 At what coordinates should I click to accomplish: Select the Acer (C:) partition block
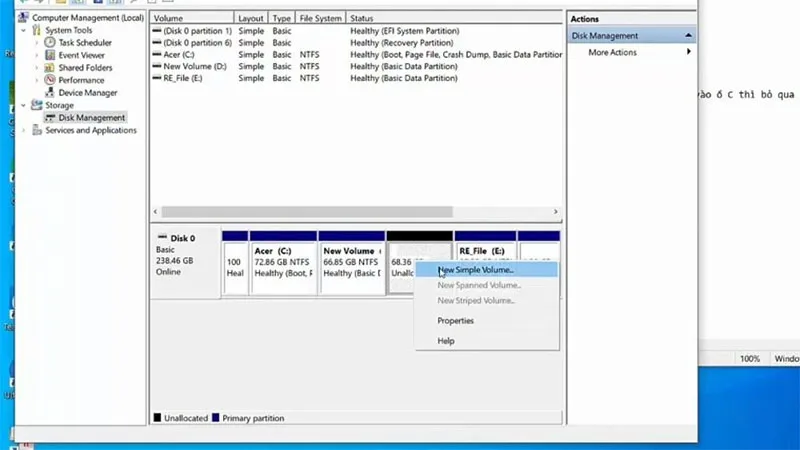tap(283, 263)
